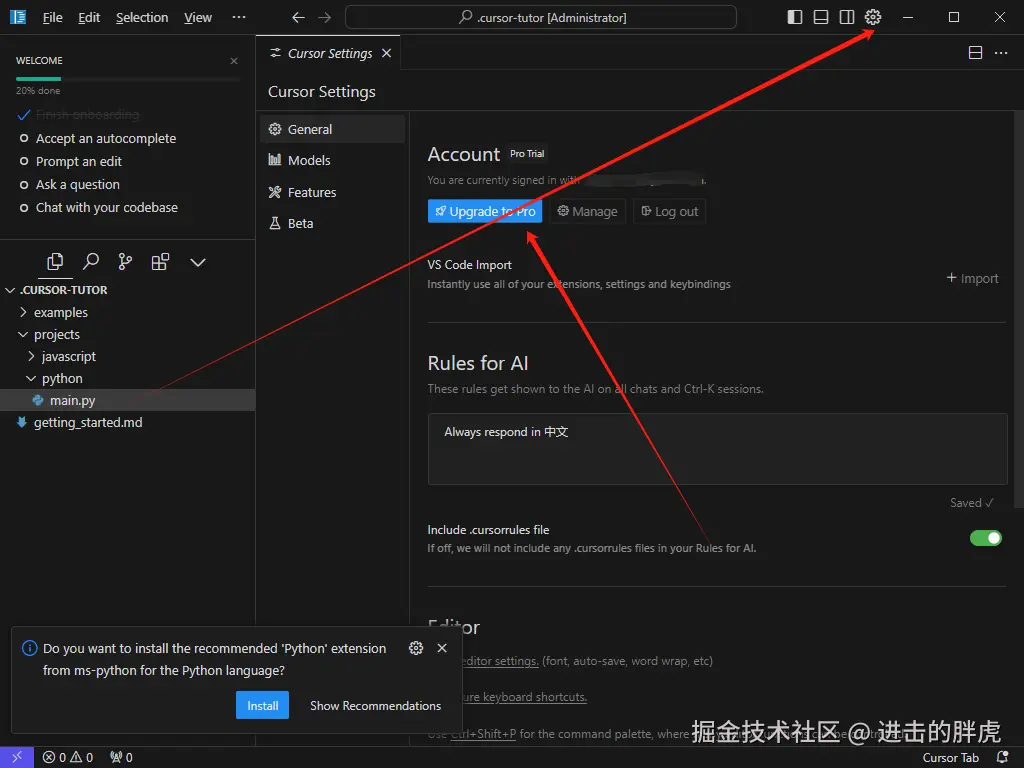Select Beta settings section
This screenshot has height=768, width=1024.
[x=332, y=223]
